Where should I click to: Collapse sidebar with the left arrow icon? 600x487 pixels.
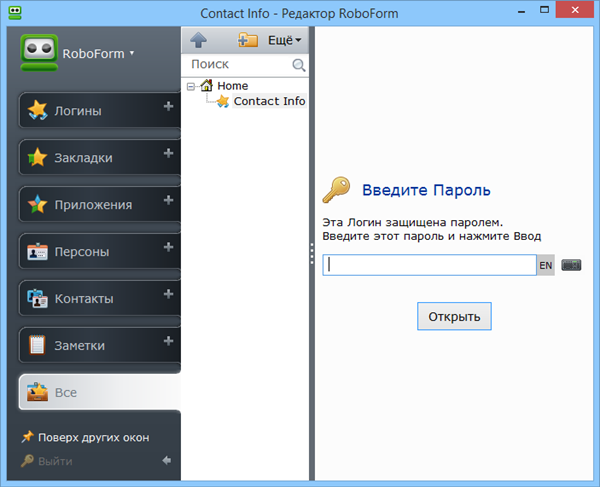pyautogui.click(x=166, y=460)
